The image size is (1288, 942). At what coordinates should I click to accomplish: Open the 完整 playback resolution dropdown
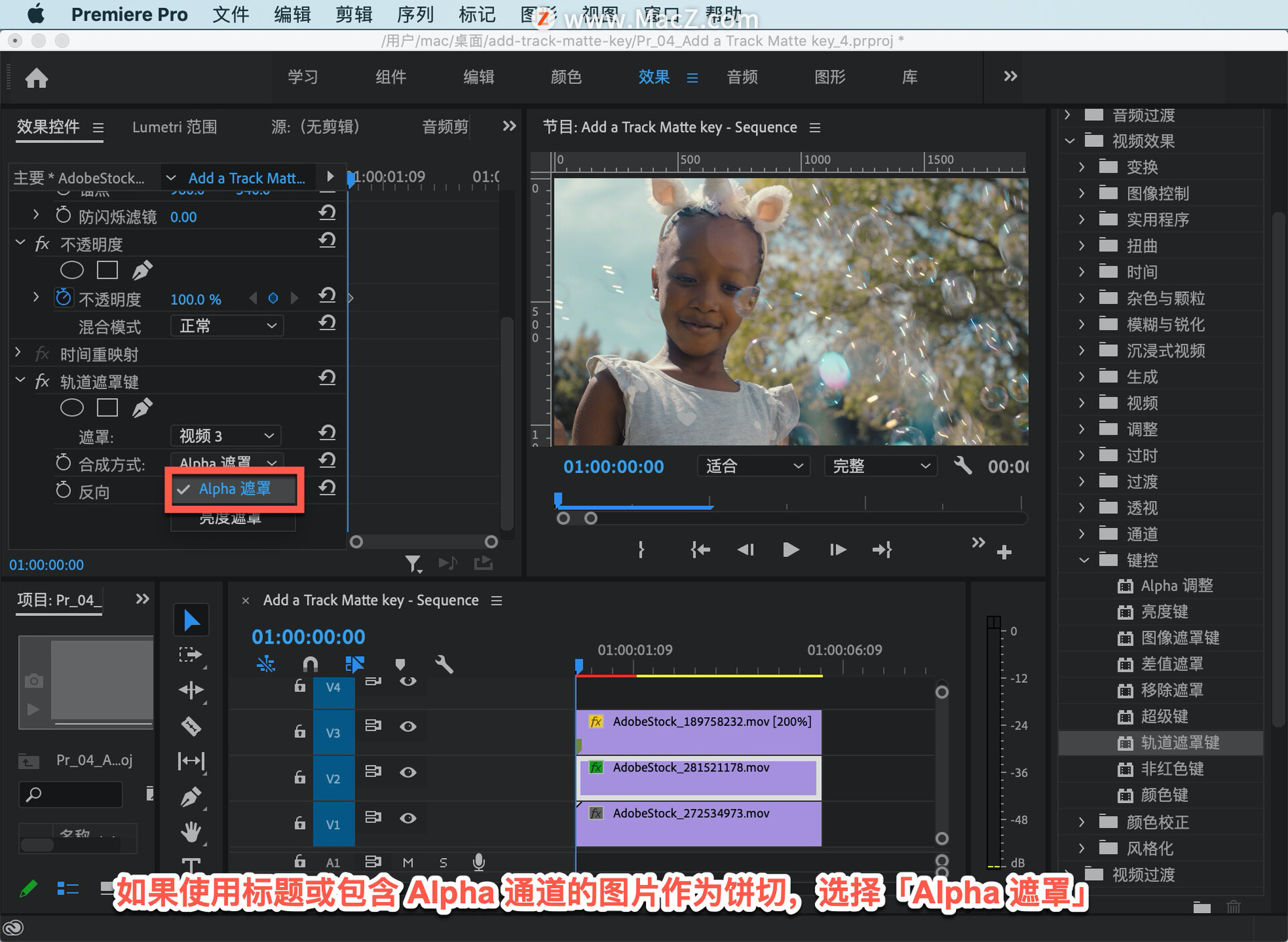click(880, 466)
